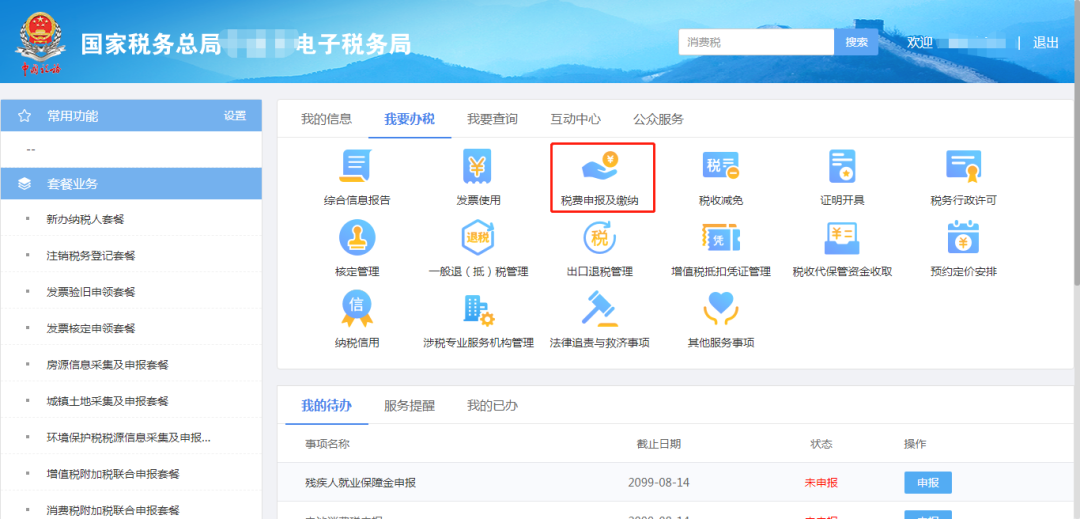Click the 2099-08-14 deadline for 残疾人就业保障金申报
Viewport: 1080px width, 519px height.
(658, 483)
